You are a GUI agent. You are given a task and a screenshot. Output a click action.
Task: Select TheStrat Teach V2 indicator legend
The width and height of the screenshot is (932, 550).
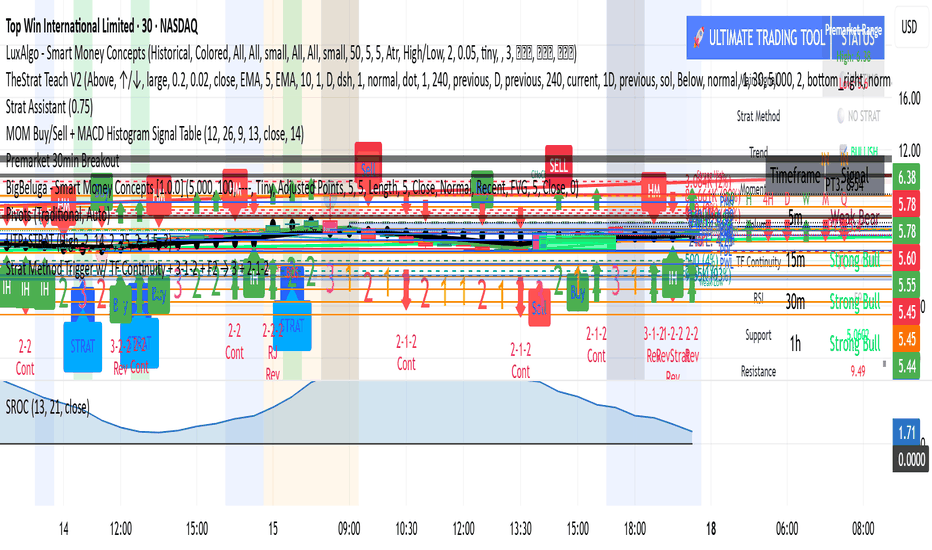[448, 80]
